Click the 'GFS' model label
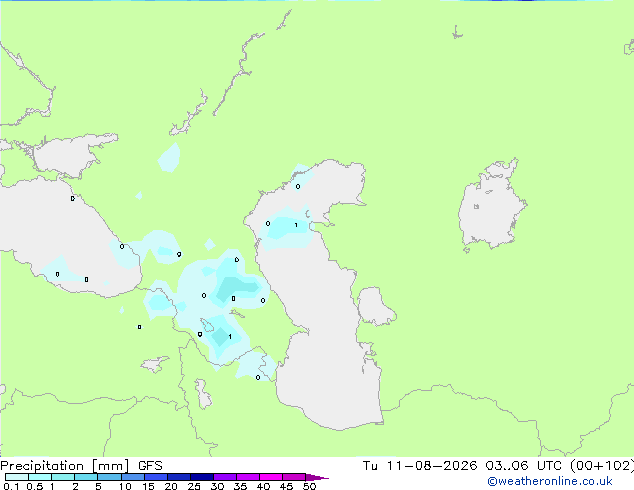 (150, 466)
